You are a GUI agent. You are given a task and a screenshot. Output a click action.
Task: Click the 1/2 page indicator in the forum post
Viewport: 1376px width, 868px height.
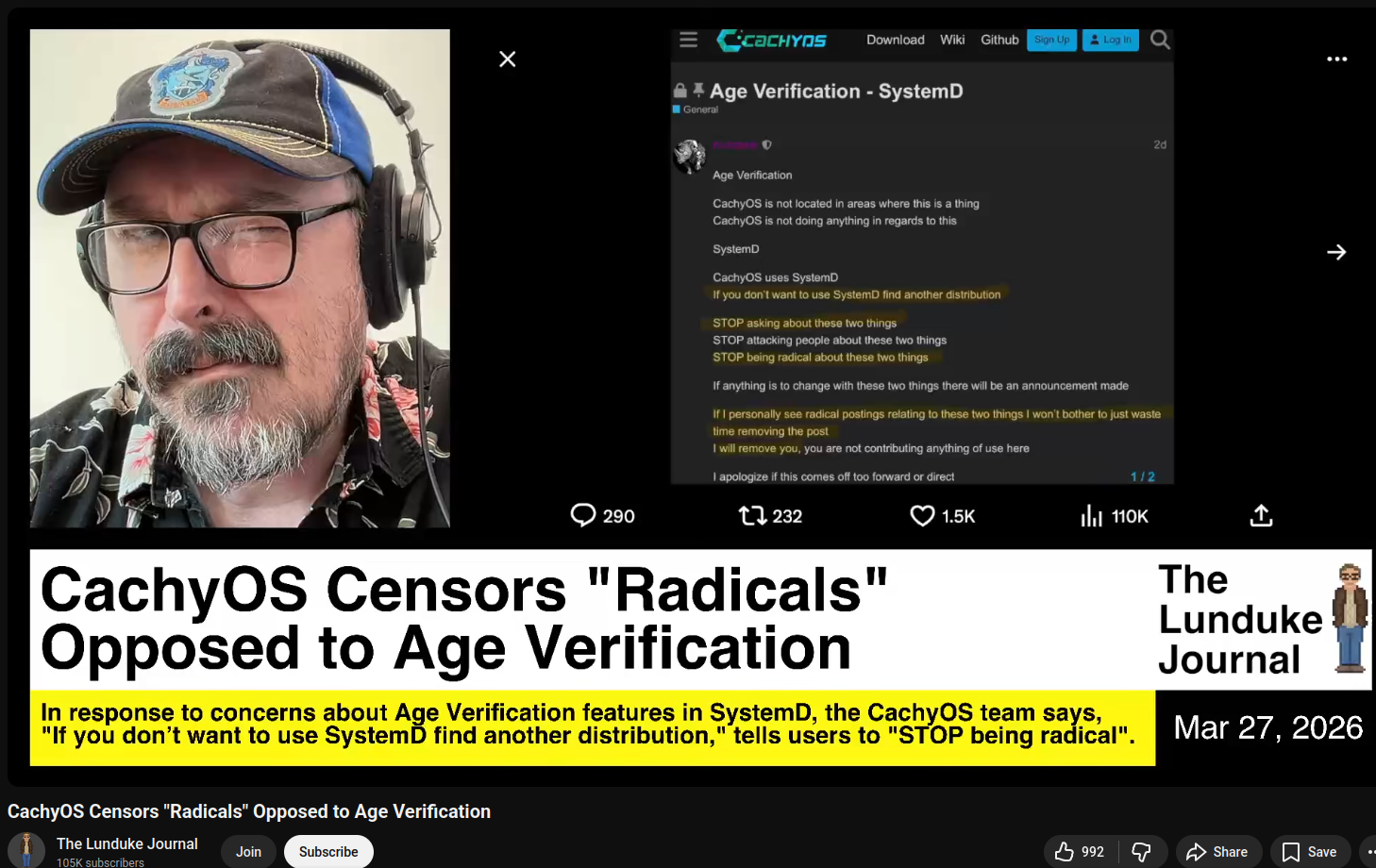click(x=1143, y=476)
